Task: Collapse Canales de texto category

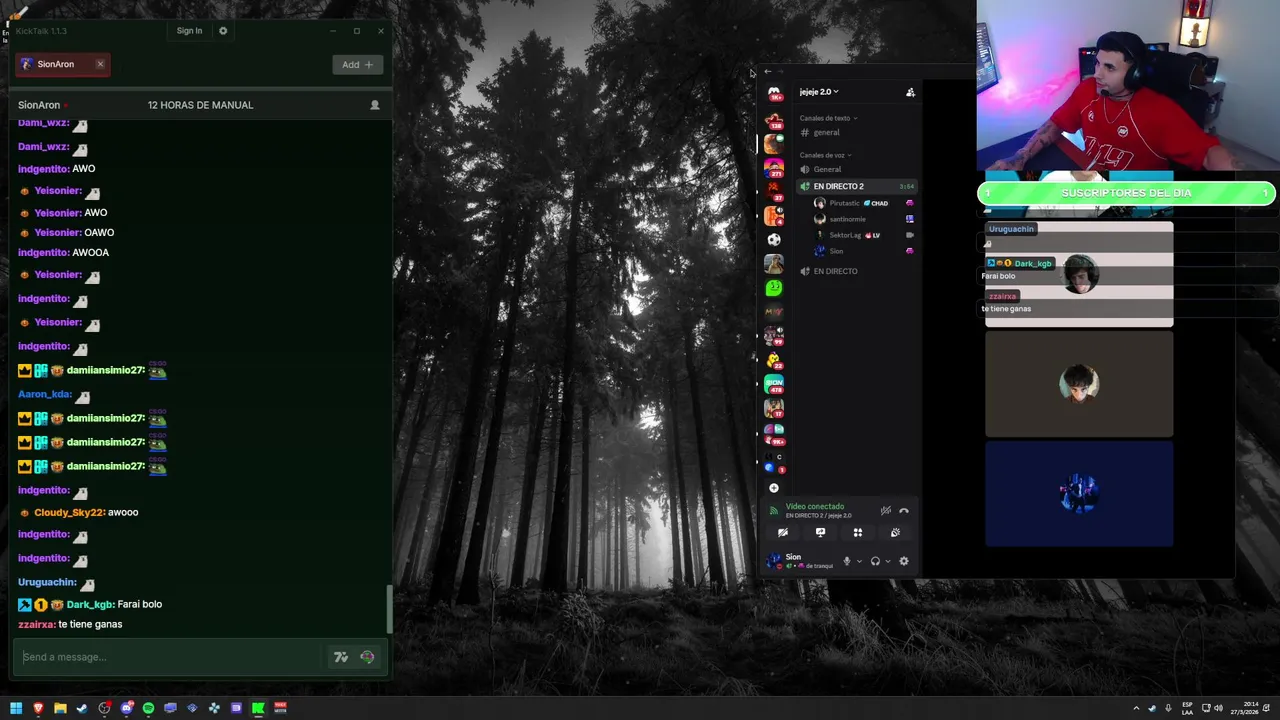Action: [828, 118]
